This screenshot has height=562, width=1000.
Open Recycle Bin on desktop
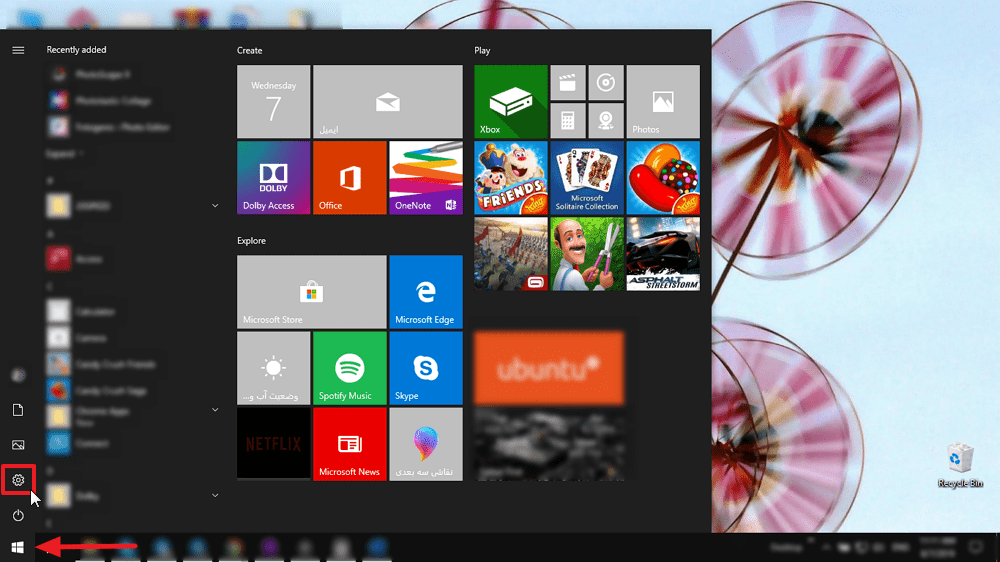point(960,466)
